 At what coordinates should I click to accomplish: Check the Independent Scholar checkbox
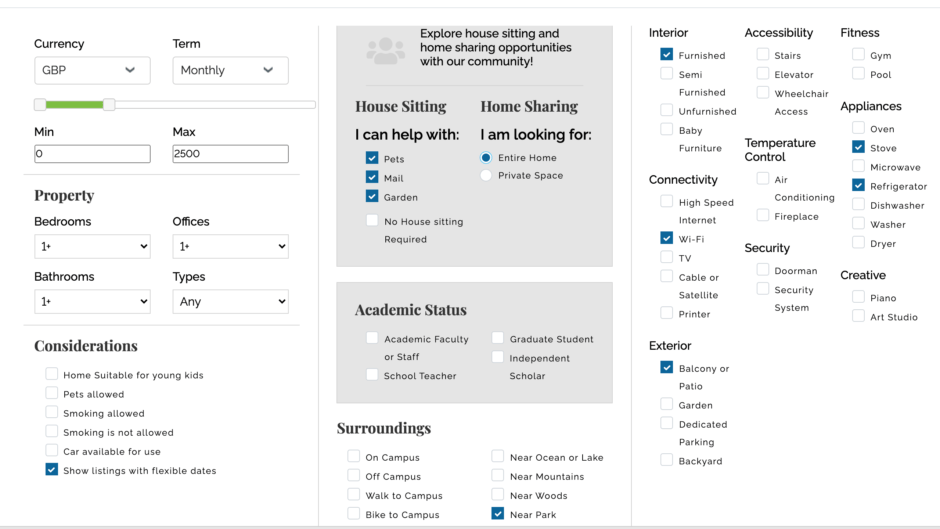point(497,357)
